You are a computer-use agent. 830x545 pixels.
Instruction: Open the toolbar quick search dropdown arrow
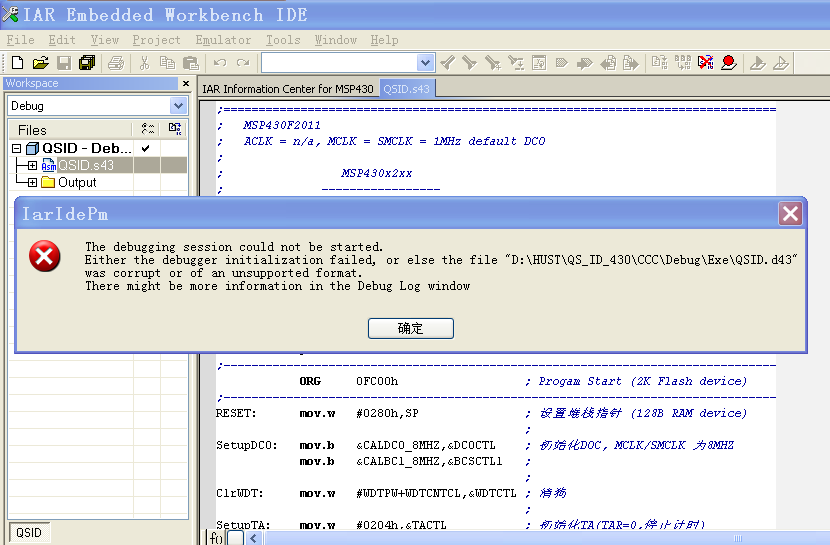coord(425,63)
